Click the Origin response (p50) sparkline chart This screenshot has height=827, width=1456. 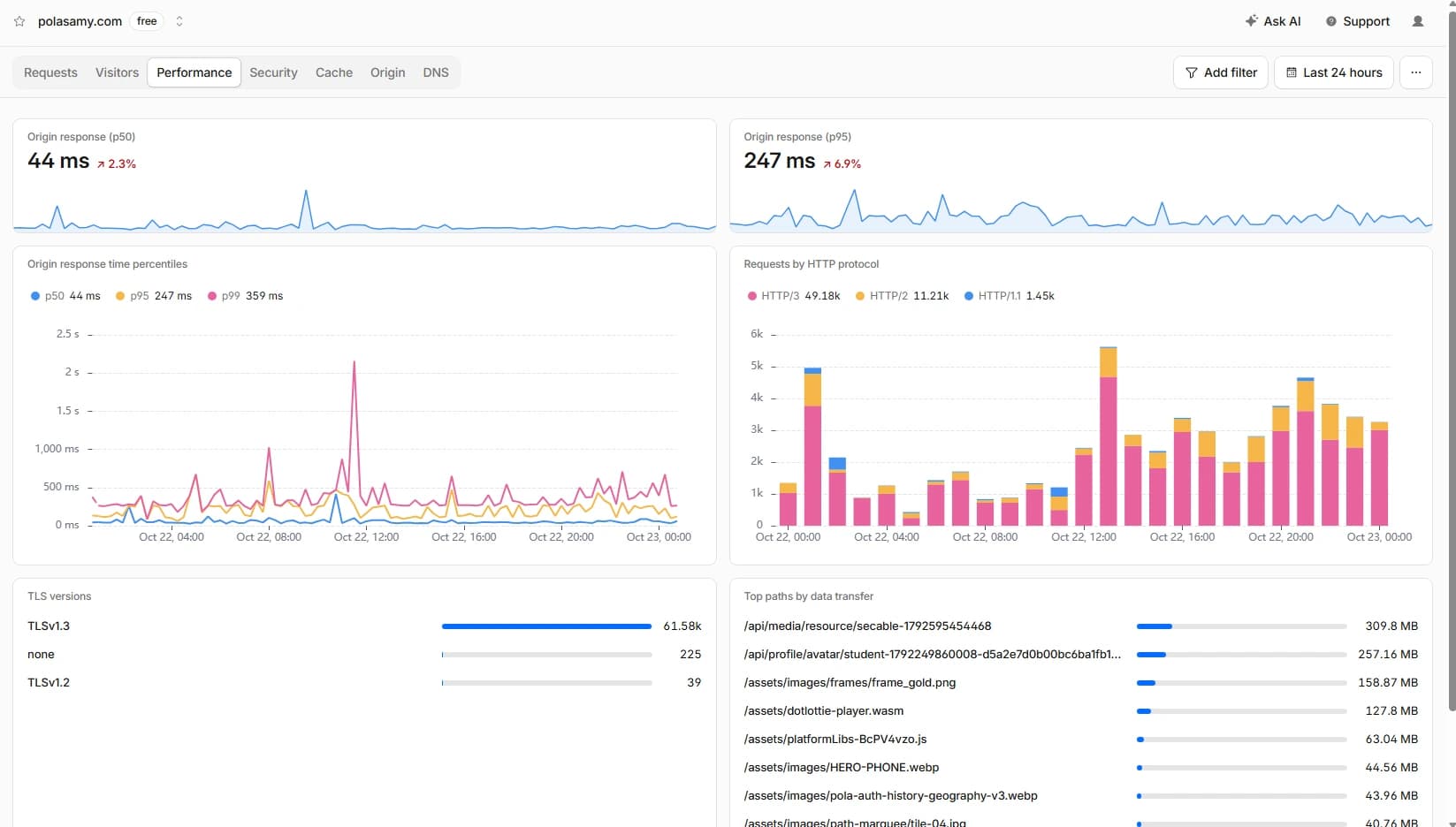(364, 210)
